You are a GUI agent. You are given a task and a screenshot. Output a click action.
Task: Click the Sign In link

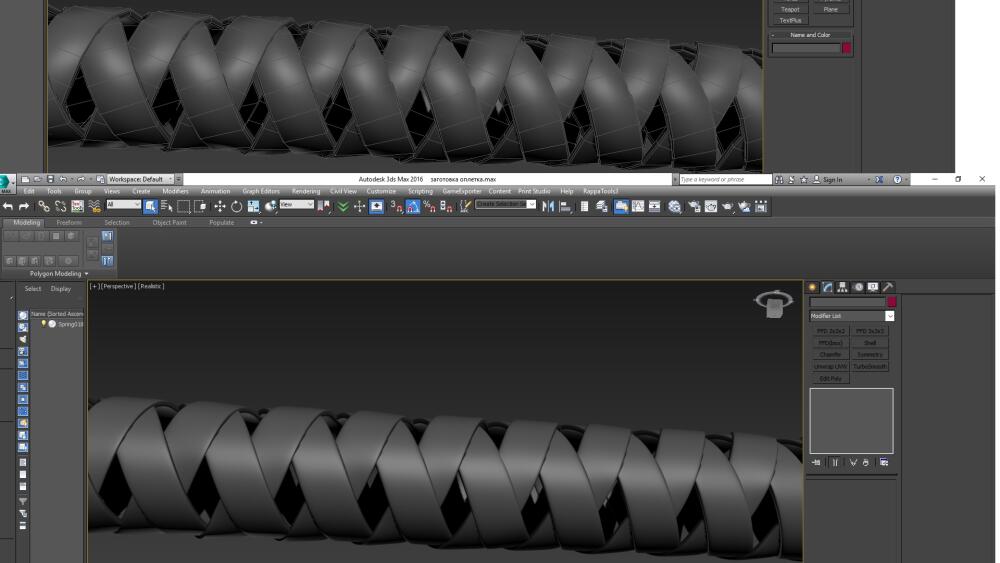[x=832, y=180]
